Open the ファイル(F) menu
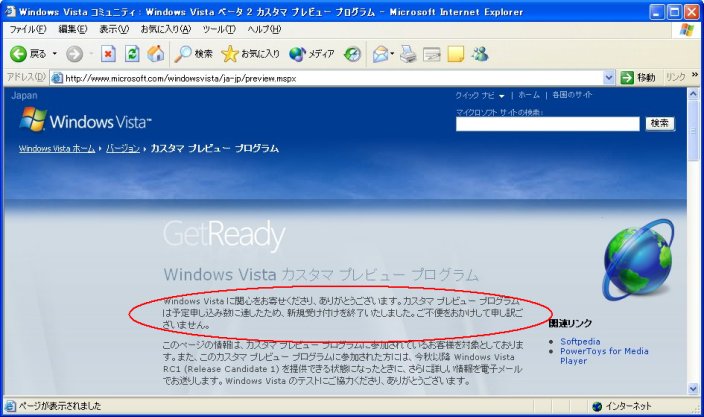Image resolution: width=704 pixels, height=417 pixels. (28, 30)
